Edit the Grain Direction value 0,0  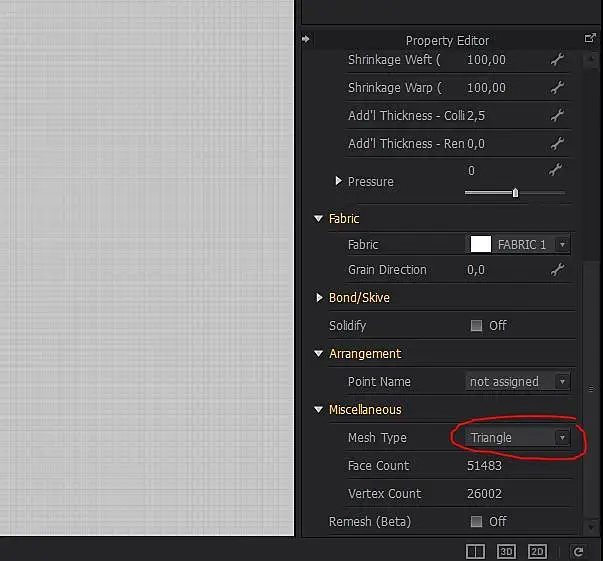click(x=476, y=270)
